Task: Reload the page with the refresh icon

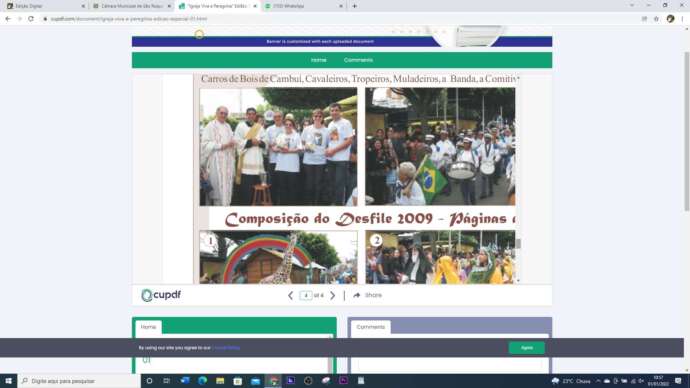Action: [31, 19]
